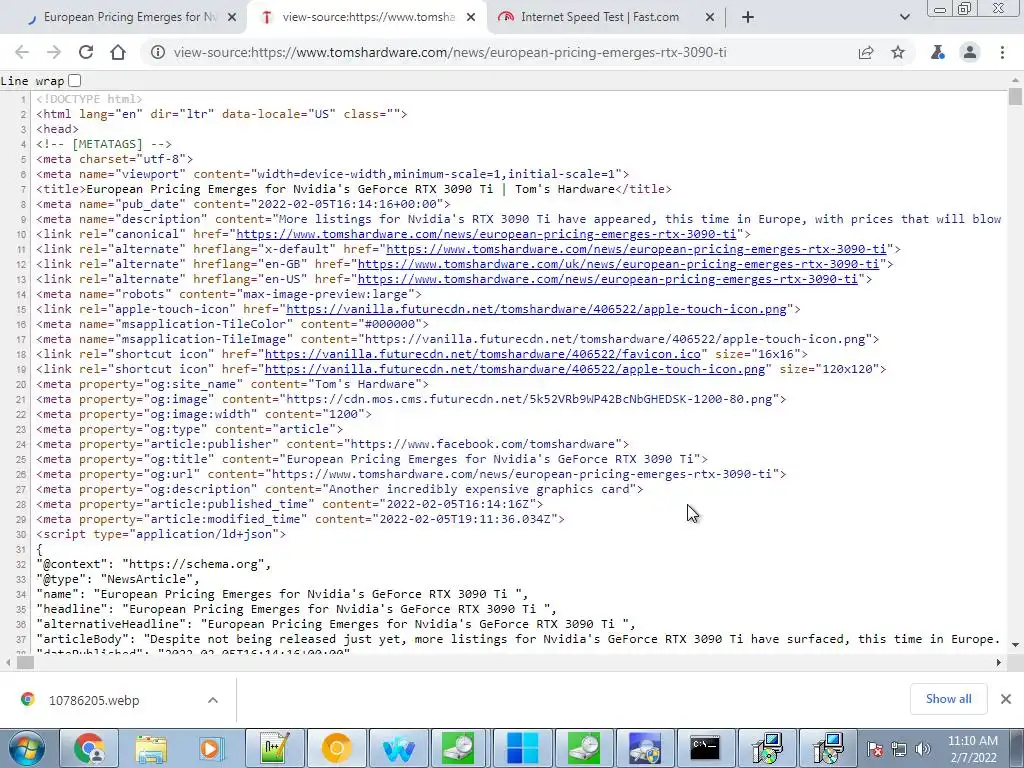Click vertical scrollbar thumb
This screenshot has width=1024, height=768.
pyautogui.click(x=1015, y=97)
